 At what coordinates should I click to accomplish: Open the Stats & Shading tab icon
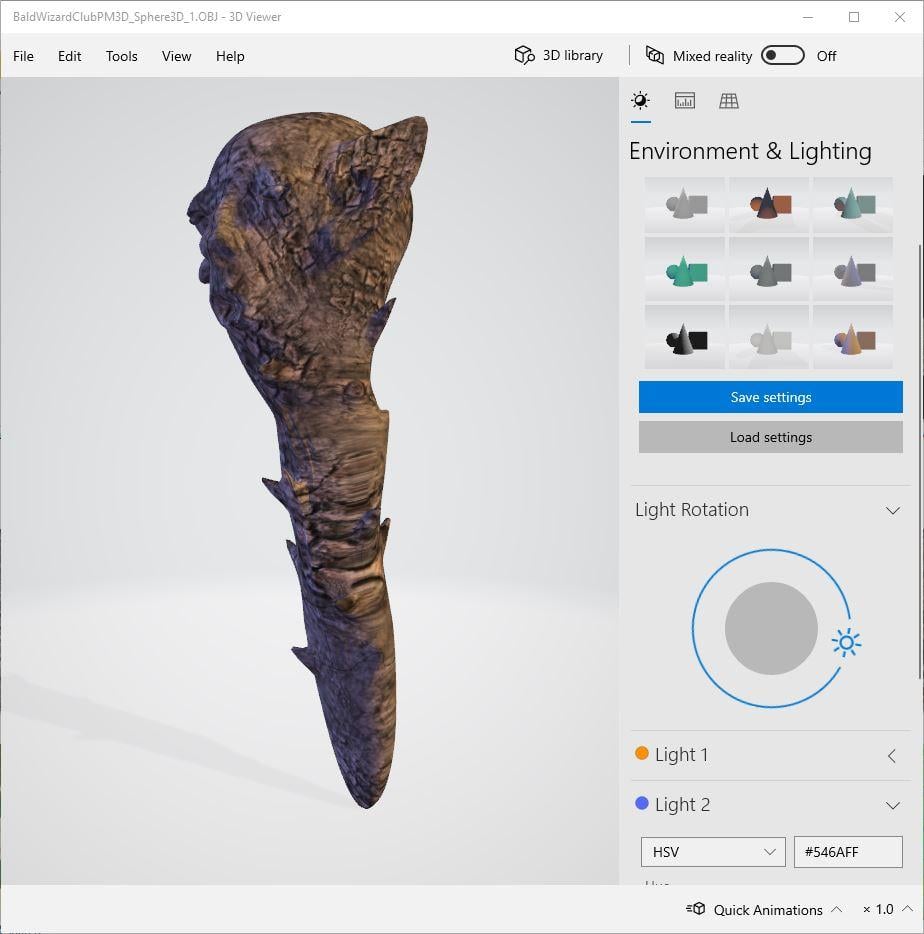[x=685, y=100]
